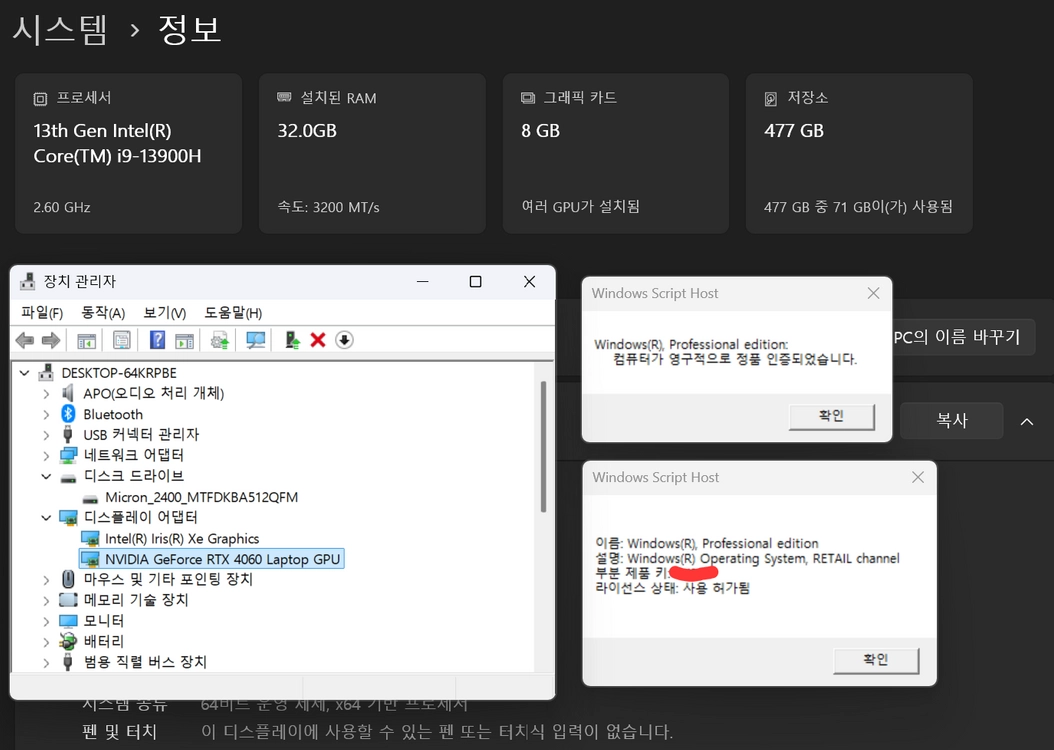This screenshot has width=1054, height=750.
Task: Click the Micron disk drive icon
Action: (x=90, y=498)
